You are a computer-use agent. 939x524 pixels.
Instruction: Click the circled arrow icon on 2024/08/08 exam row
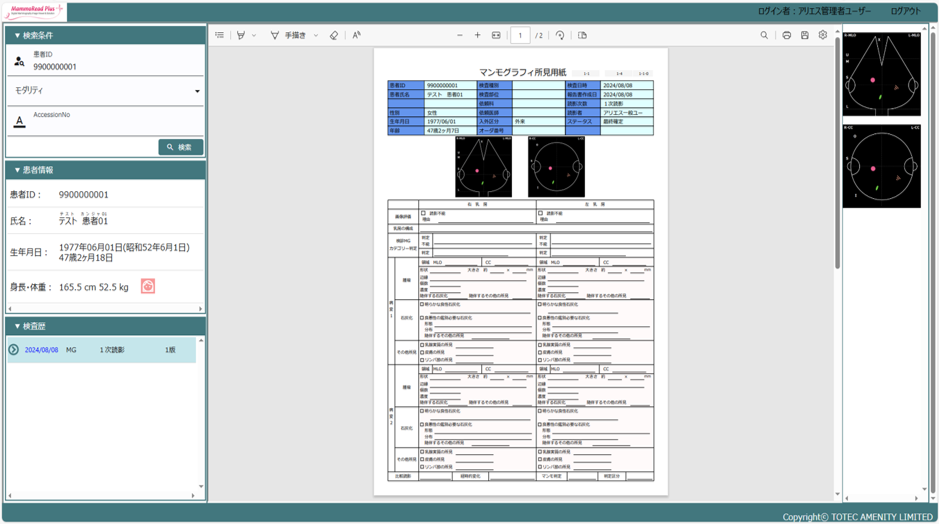pos(13,349)
